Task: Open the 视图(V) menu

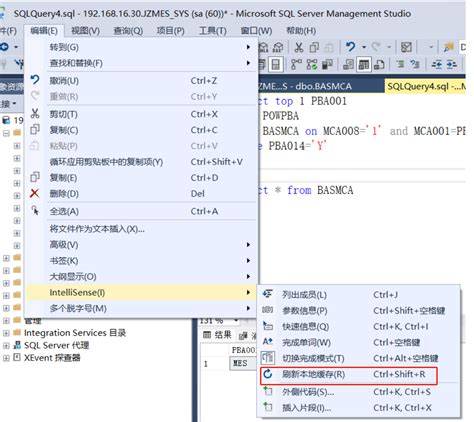Action: (x=85, y=31)
